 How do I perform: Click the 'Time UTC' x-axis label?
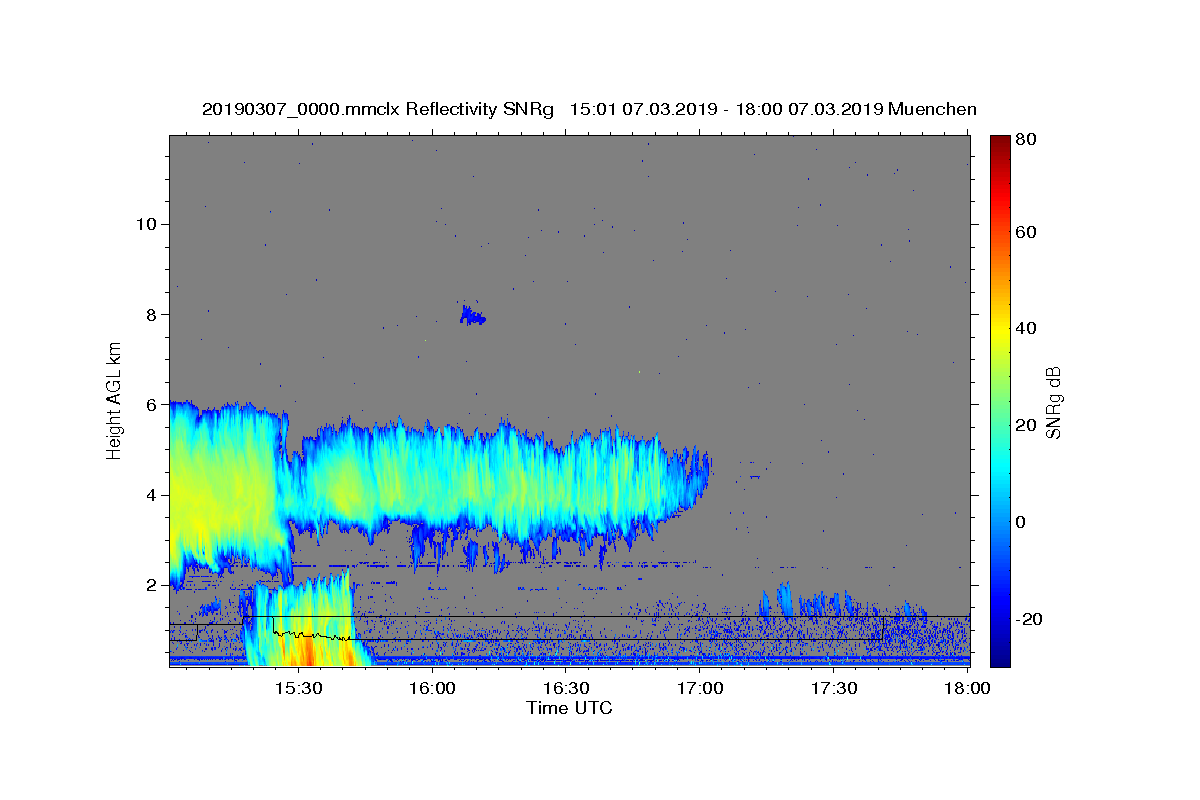569,708
